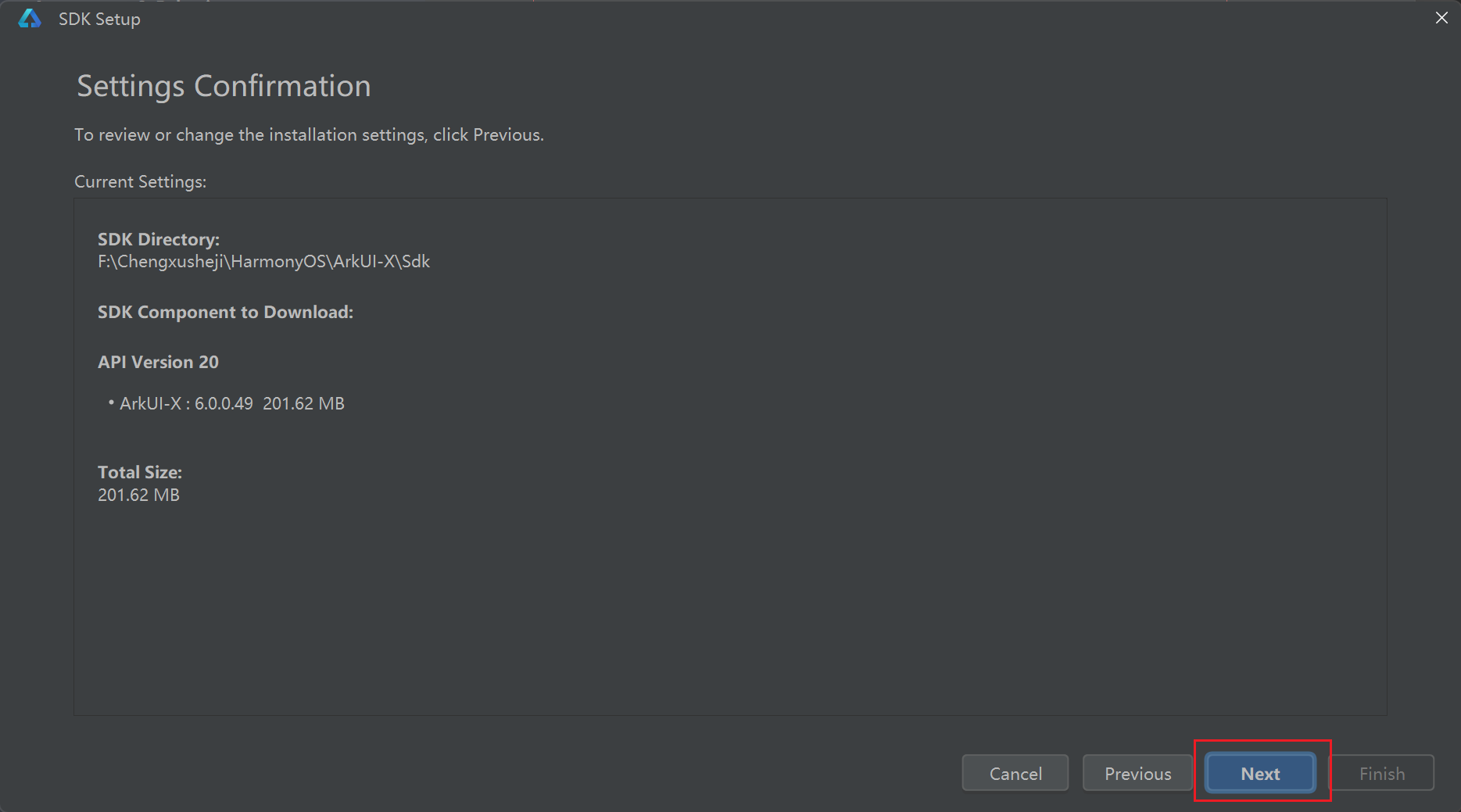Click the greyed-out Finish button
The height and width of the screenshot is (812, 1461).
(1381, 773)
